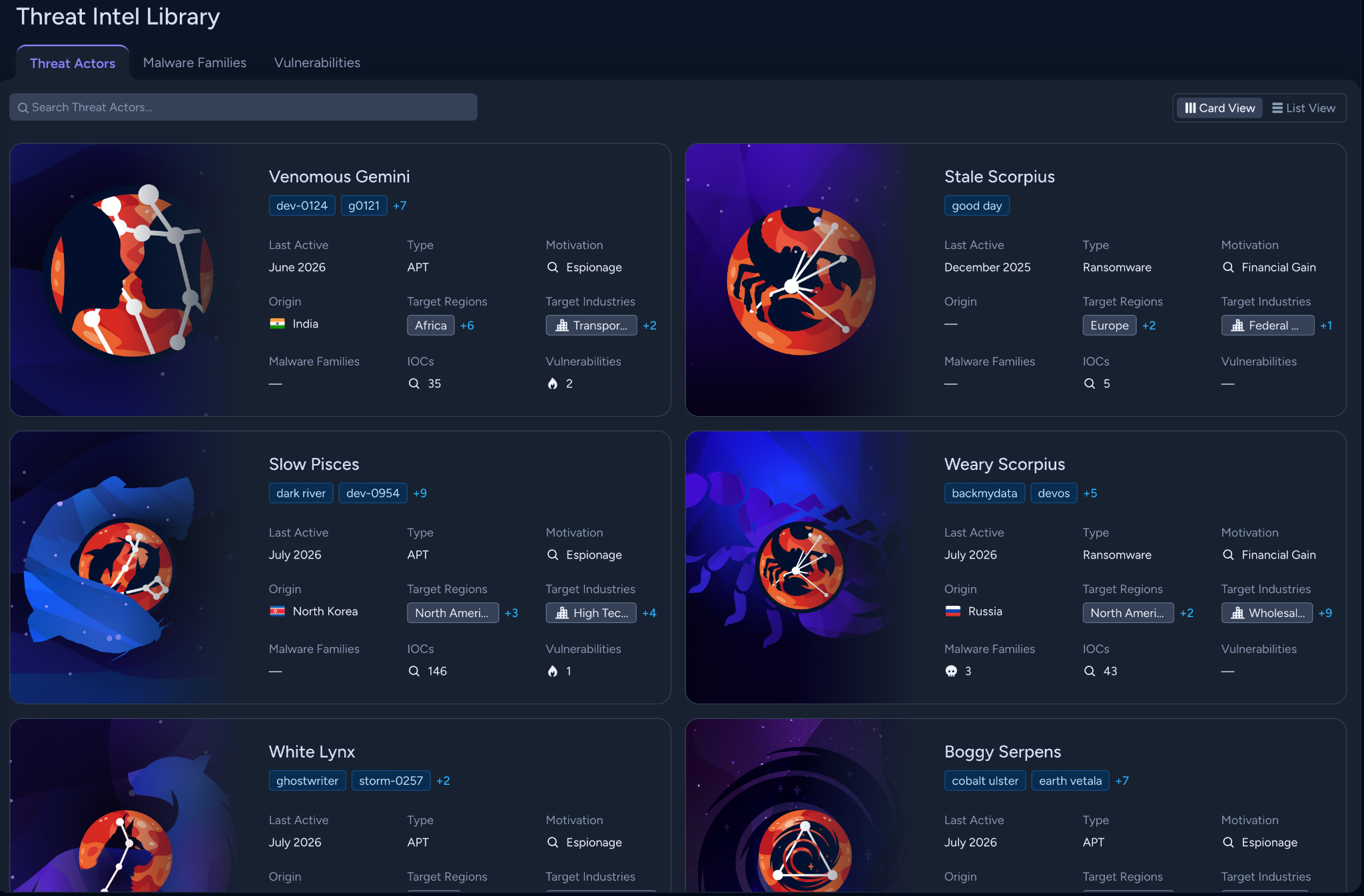The image size is (1364, 896).
Task: Click the g0121 alias tag
Action: point(364,206)
